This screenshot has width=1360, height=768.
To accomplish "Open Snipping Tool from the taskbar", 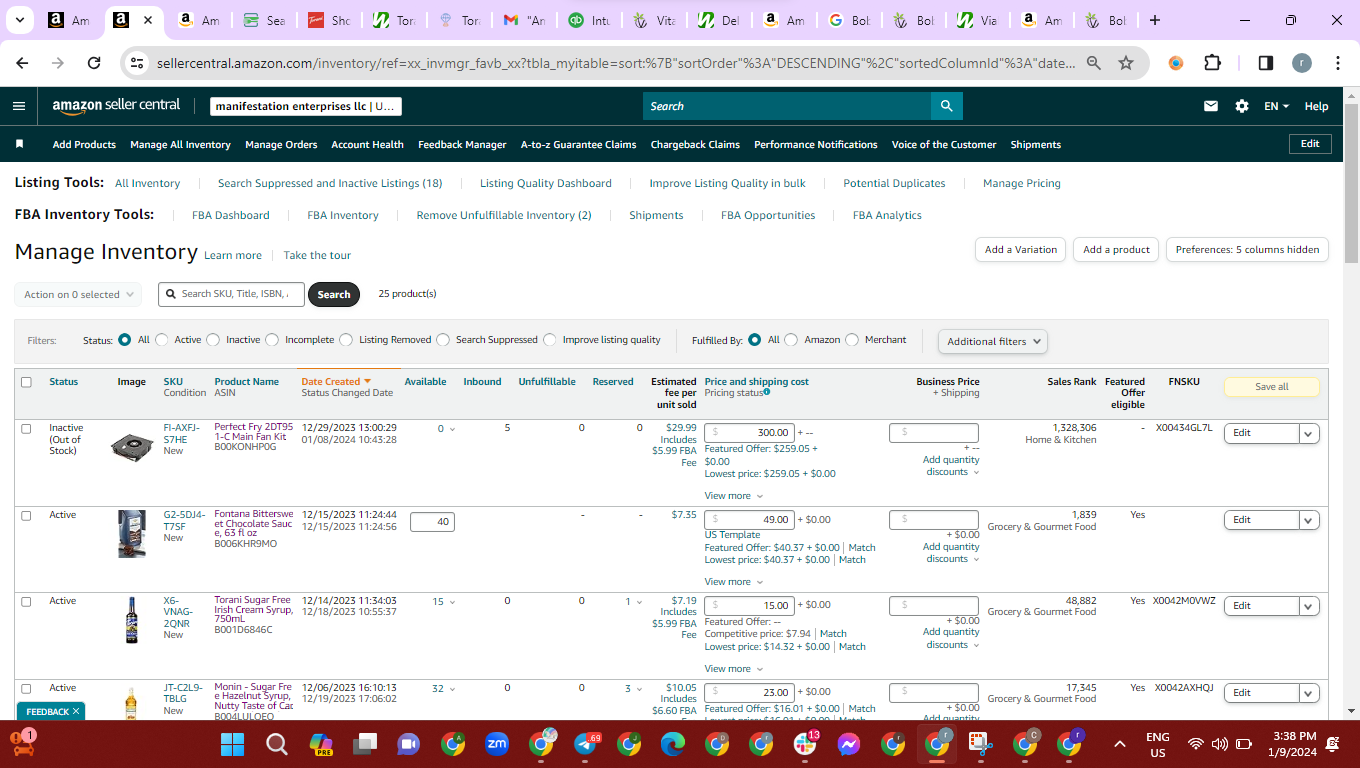I will tap(981, 744).
